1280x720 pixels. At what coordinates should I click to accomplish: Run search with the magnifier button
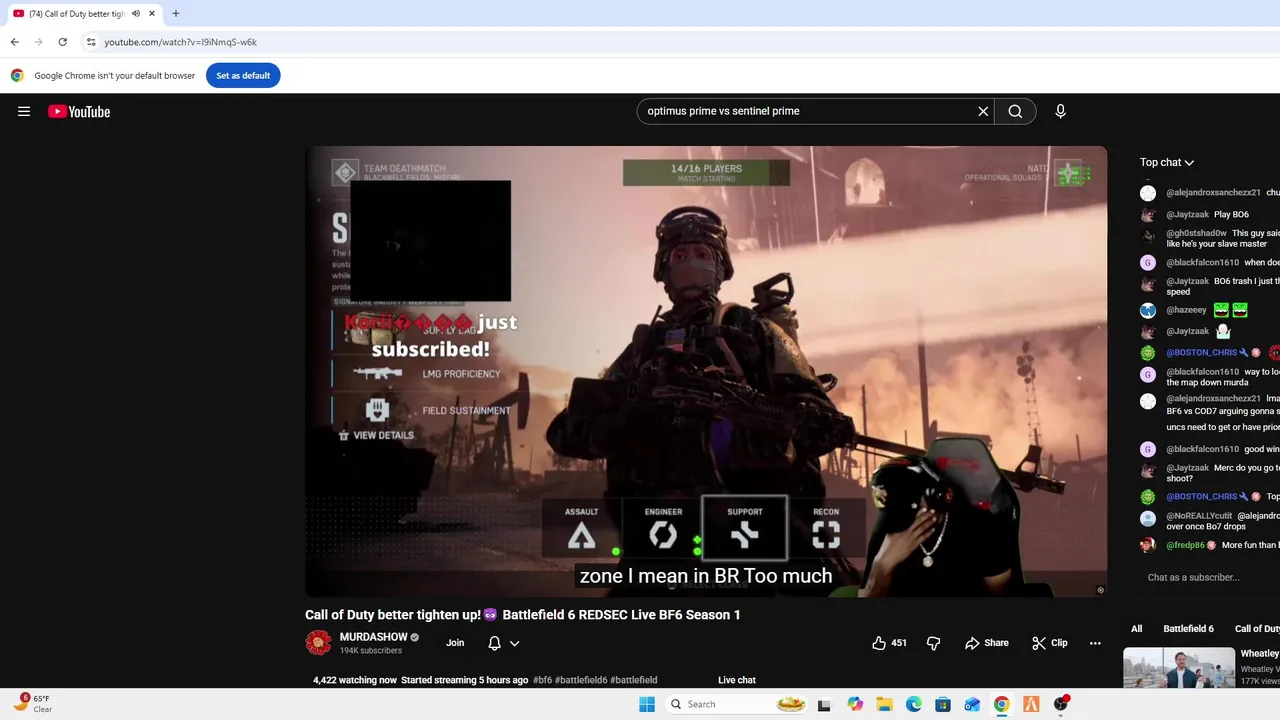[1015, 111]
